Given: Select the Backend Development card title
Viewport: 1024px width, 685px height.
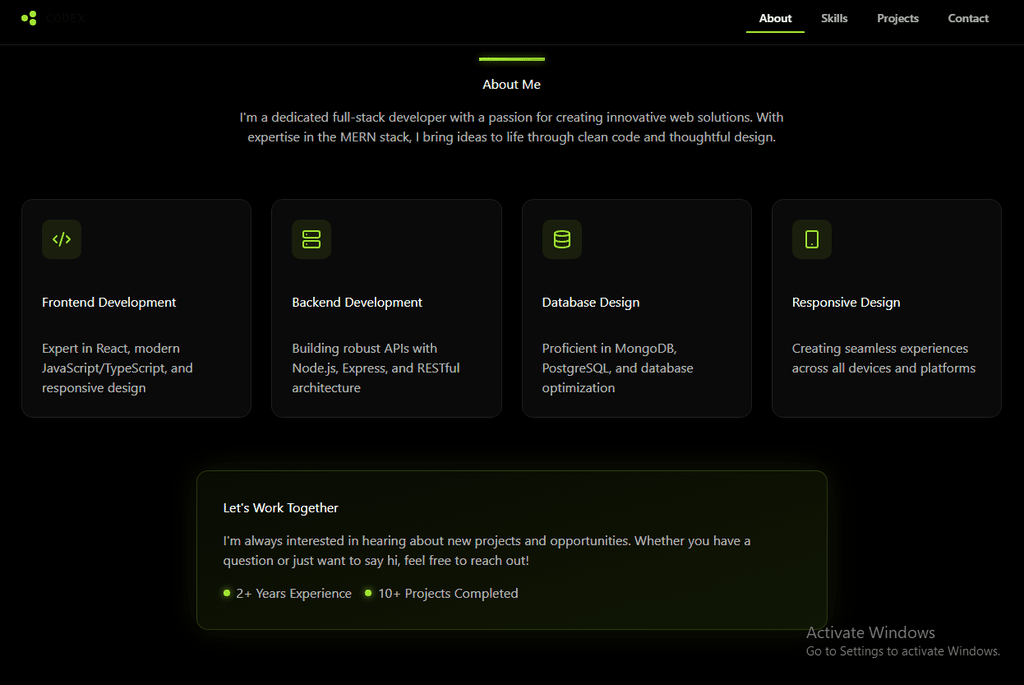Looking at the screenshot, I should [357, 302].
